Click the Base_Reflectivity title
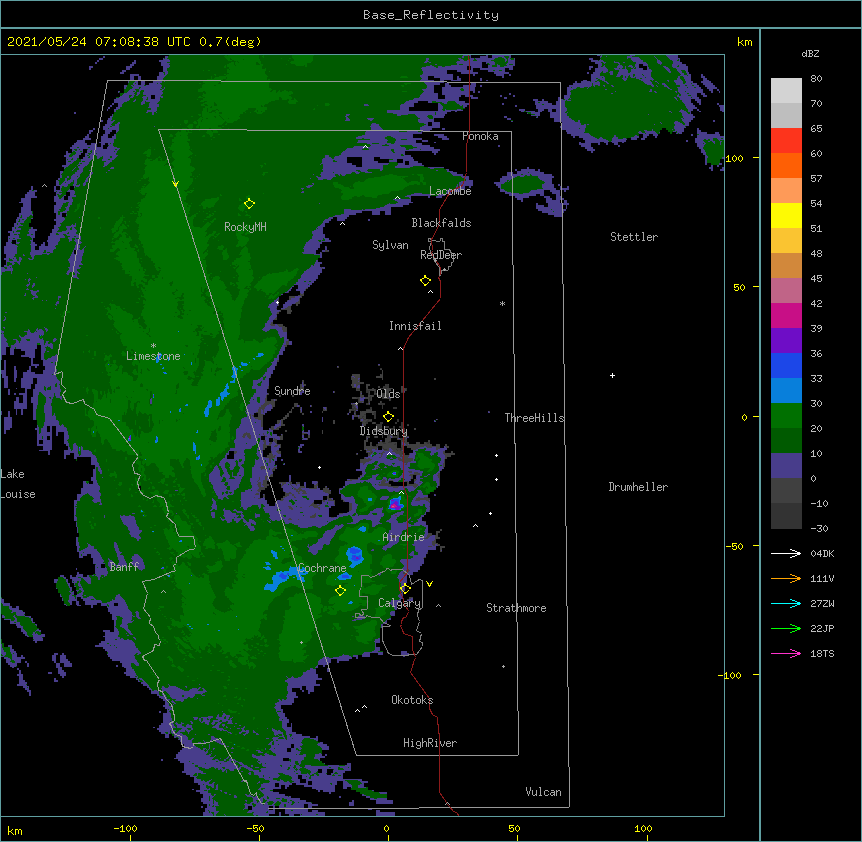Image resolution: width=862 pixels, height=842 pixels. 431,15
